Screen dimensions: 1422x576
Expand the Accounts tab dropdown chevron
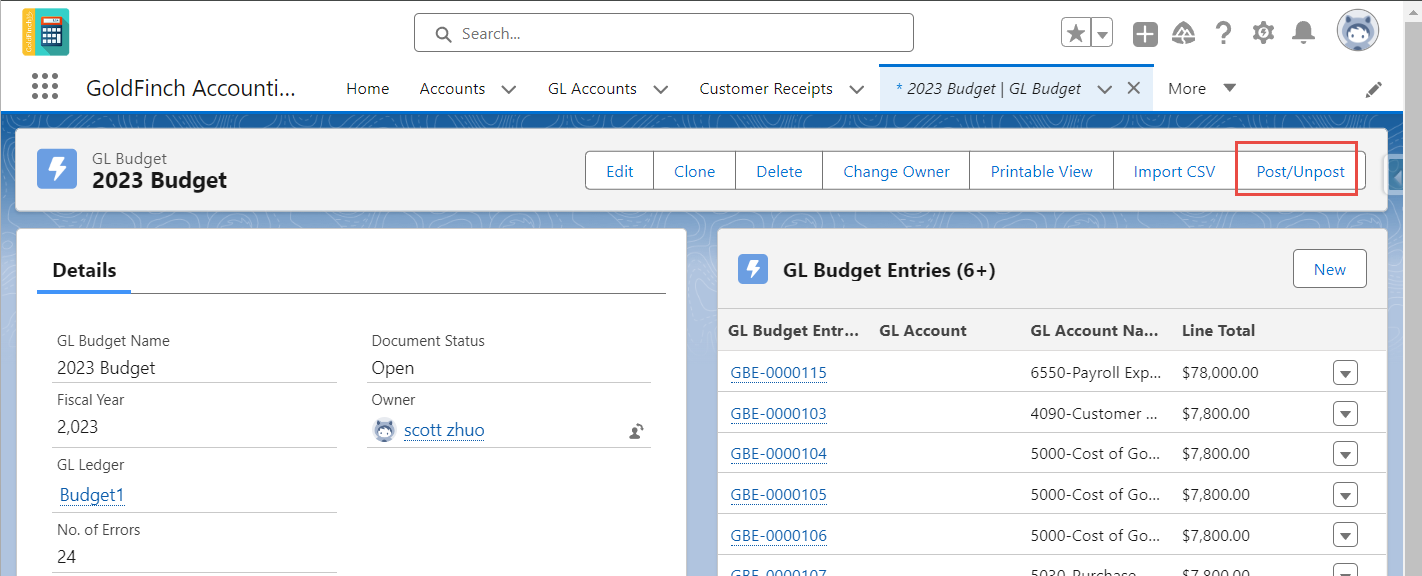click(508, 89)
